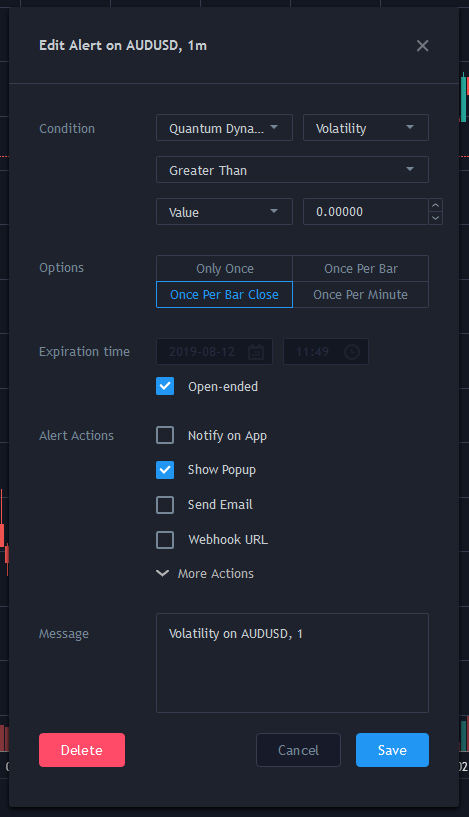Increase the value with up stepper arrow
Image resolution: width=469 pixels, height=817 pixels.
point(436,205)
